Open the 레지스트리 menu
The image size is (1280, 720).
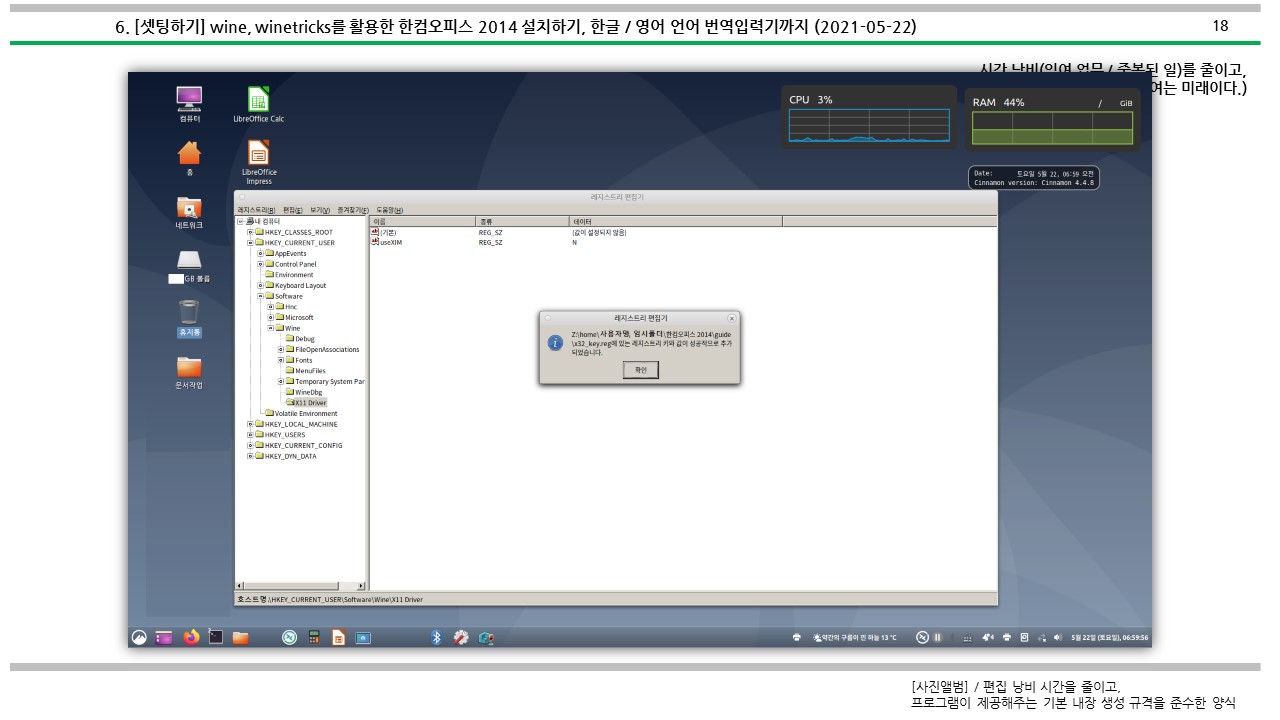[256, 210]
